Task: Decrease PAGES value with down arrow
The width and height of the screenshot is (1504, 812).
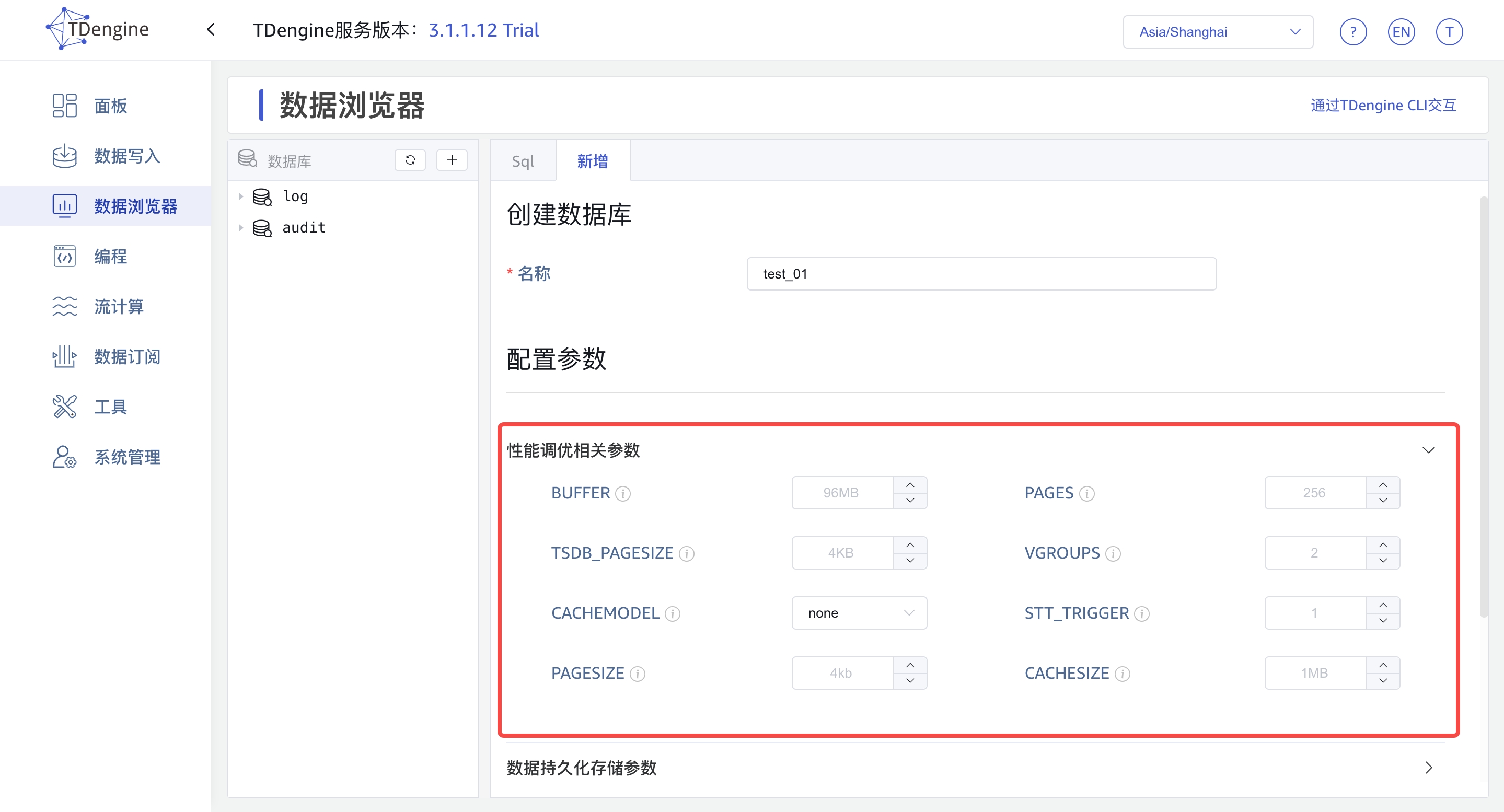Action: [x=1383, y=501]
